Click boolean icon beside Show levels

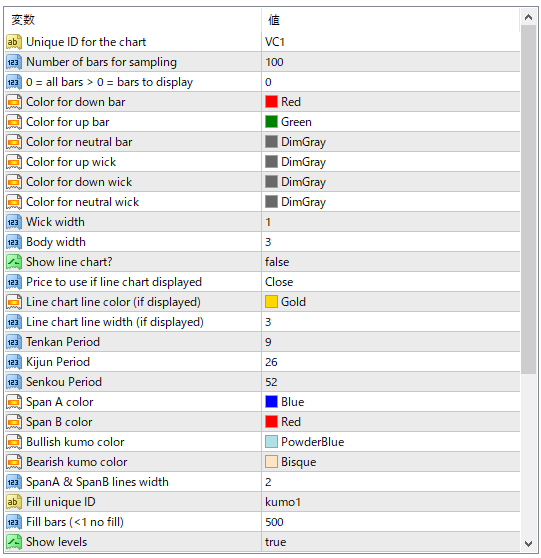[14, 542]
